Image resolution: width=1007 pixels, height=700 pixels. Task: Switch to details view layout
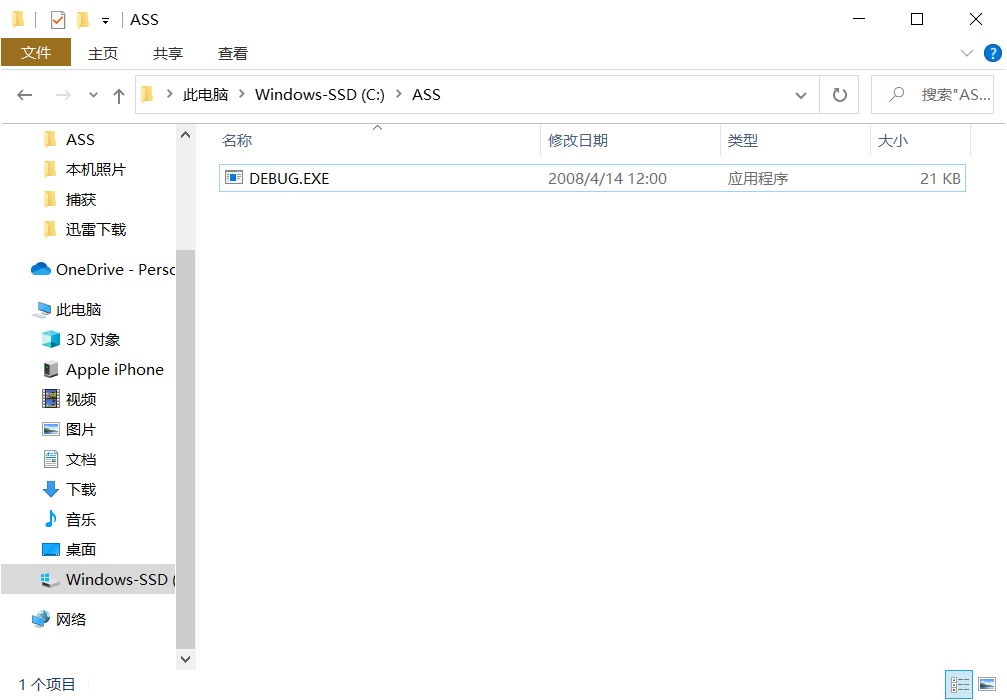tap(959, 685)
